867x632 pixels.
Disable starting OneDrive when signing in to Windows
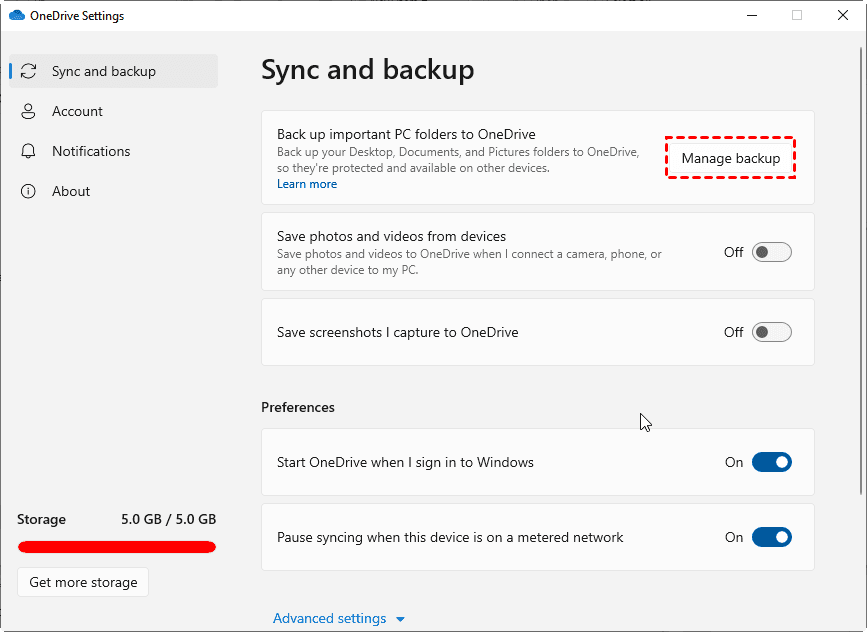pos(771,462)
